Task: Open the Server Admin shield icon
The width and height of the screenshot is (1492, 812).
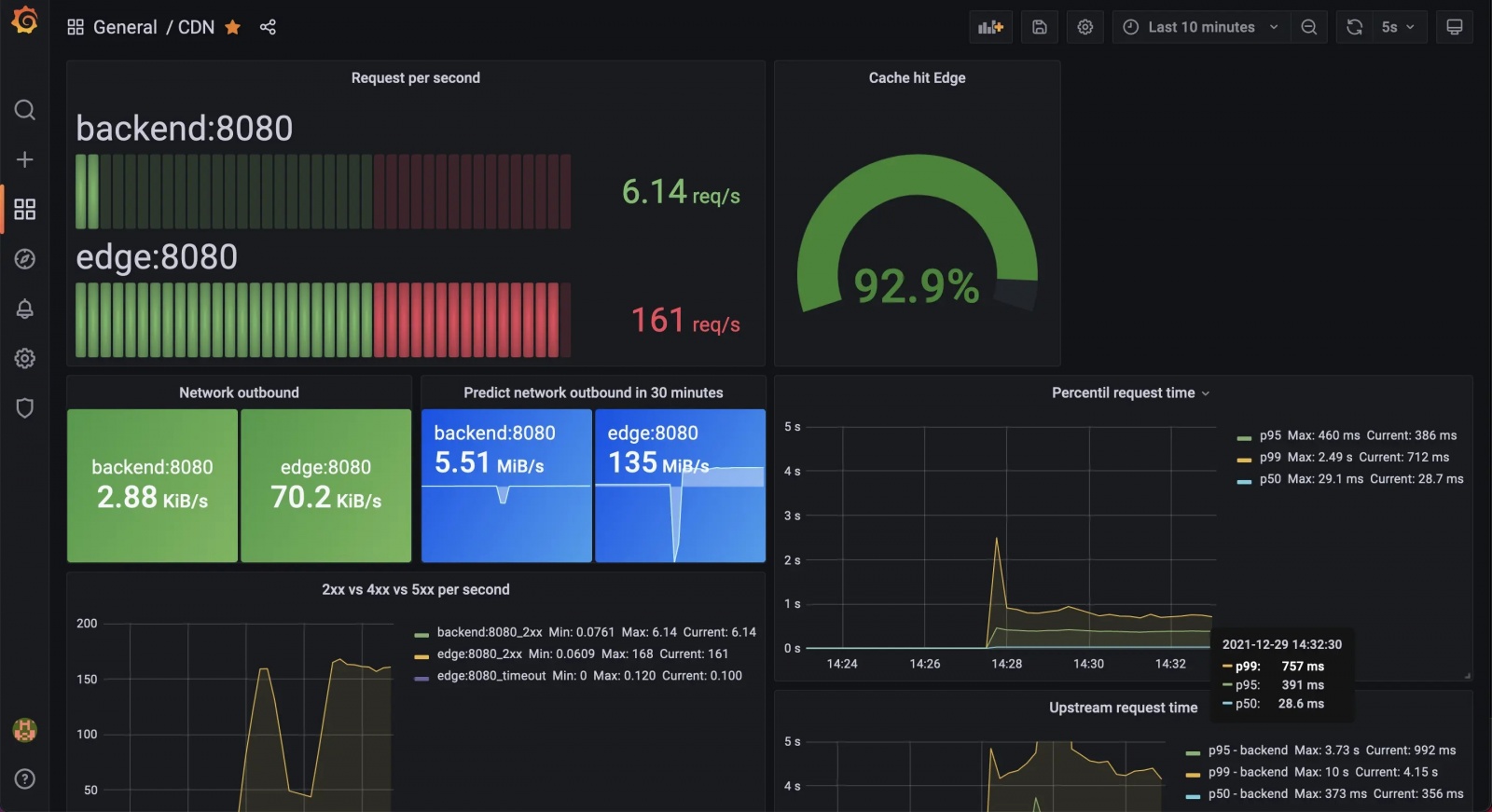Action: [x=25, y=408]
